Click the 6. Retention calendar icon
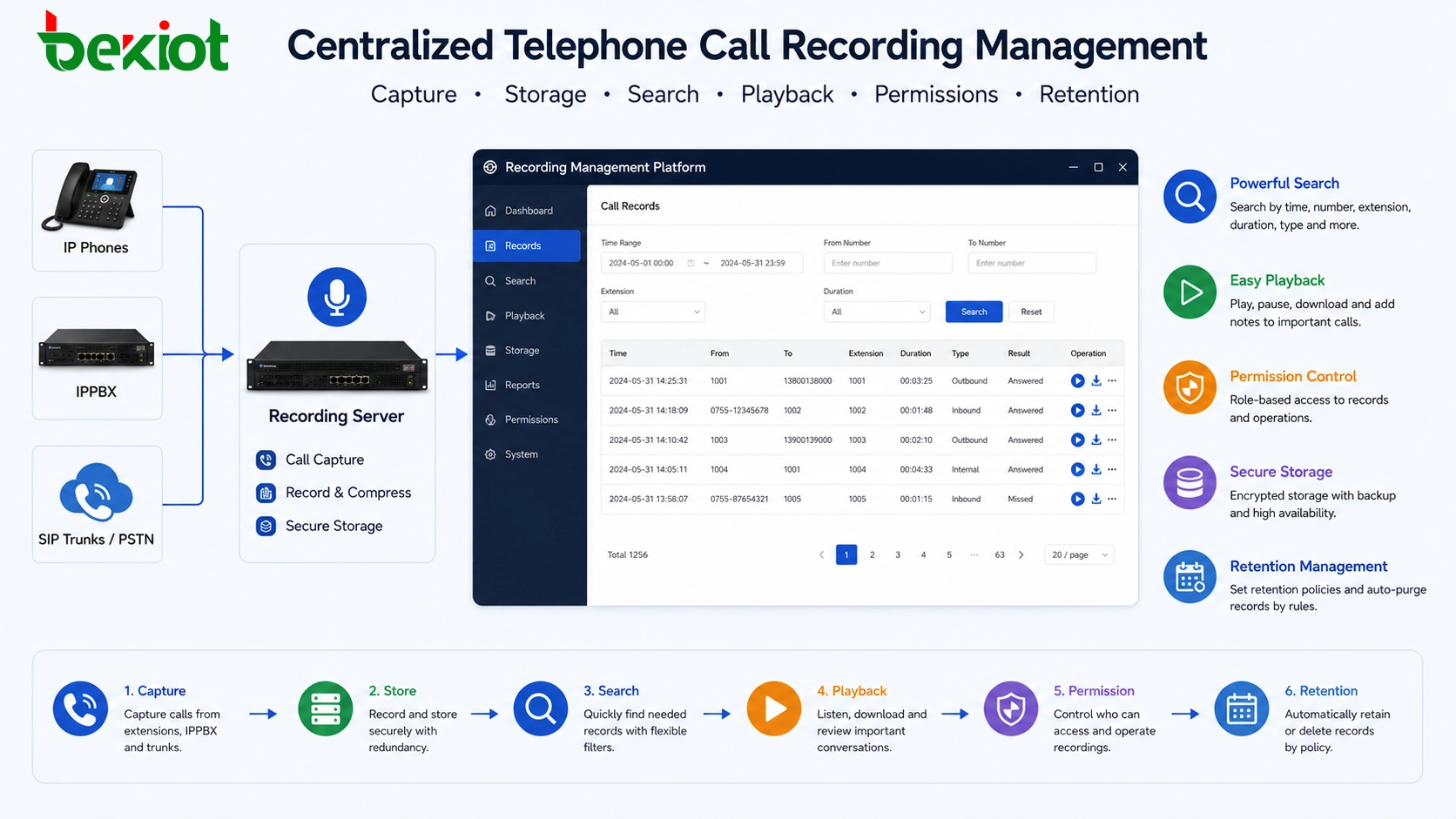 tap(1241, 708)
